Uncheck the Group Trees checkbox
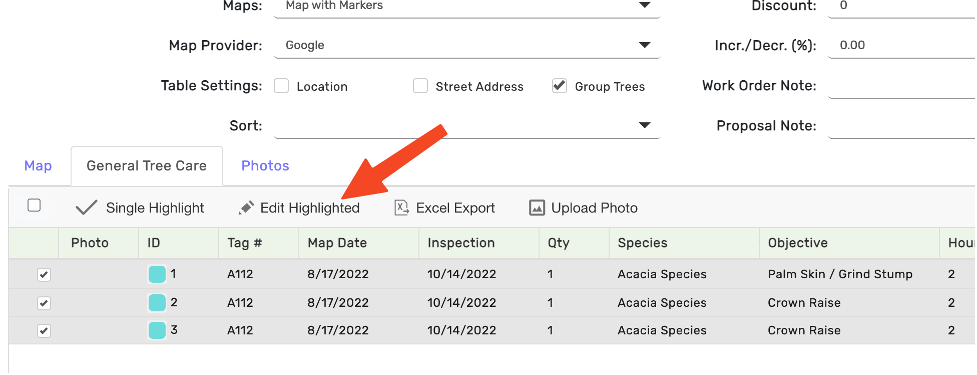Screen dimensions: 977x375 click(560, 86)
